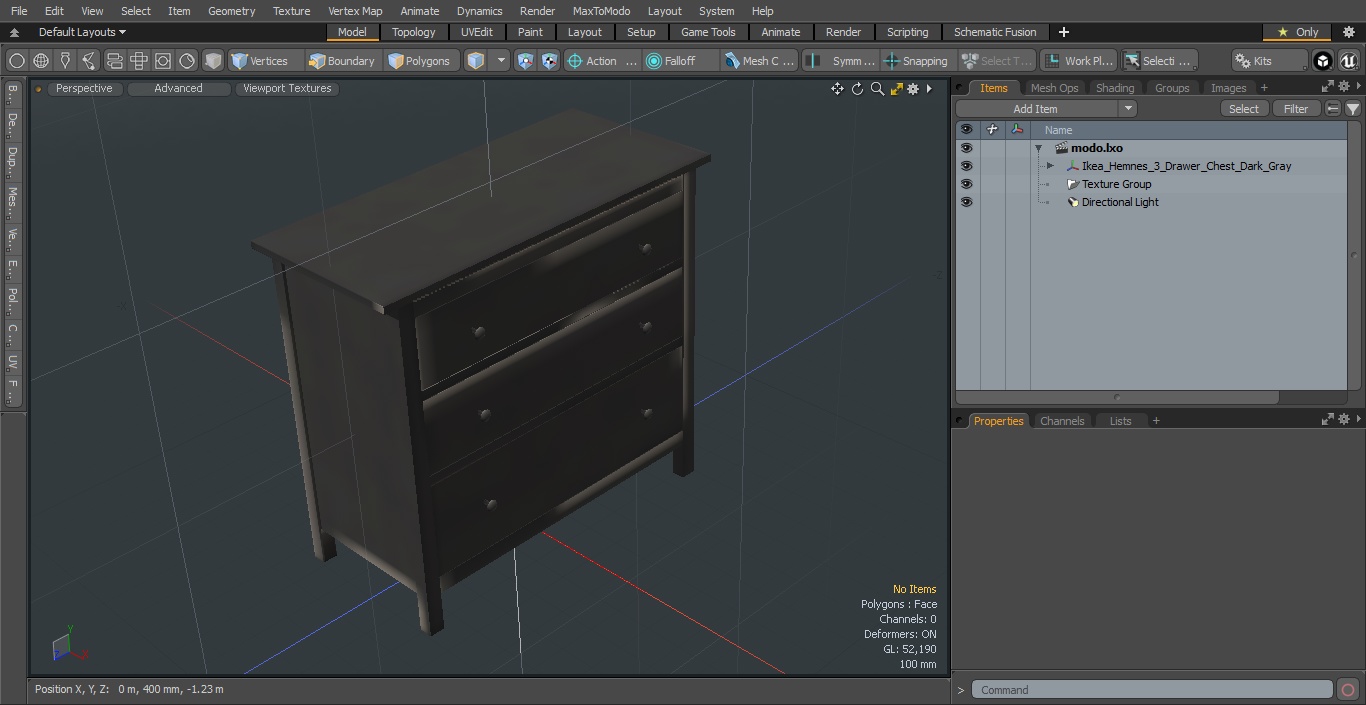The image size is (1366, 705).
Task: Switch to the Paint layout tab
Action: click(530, 32)
